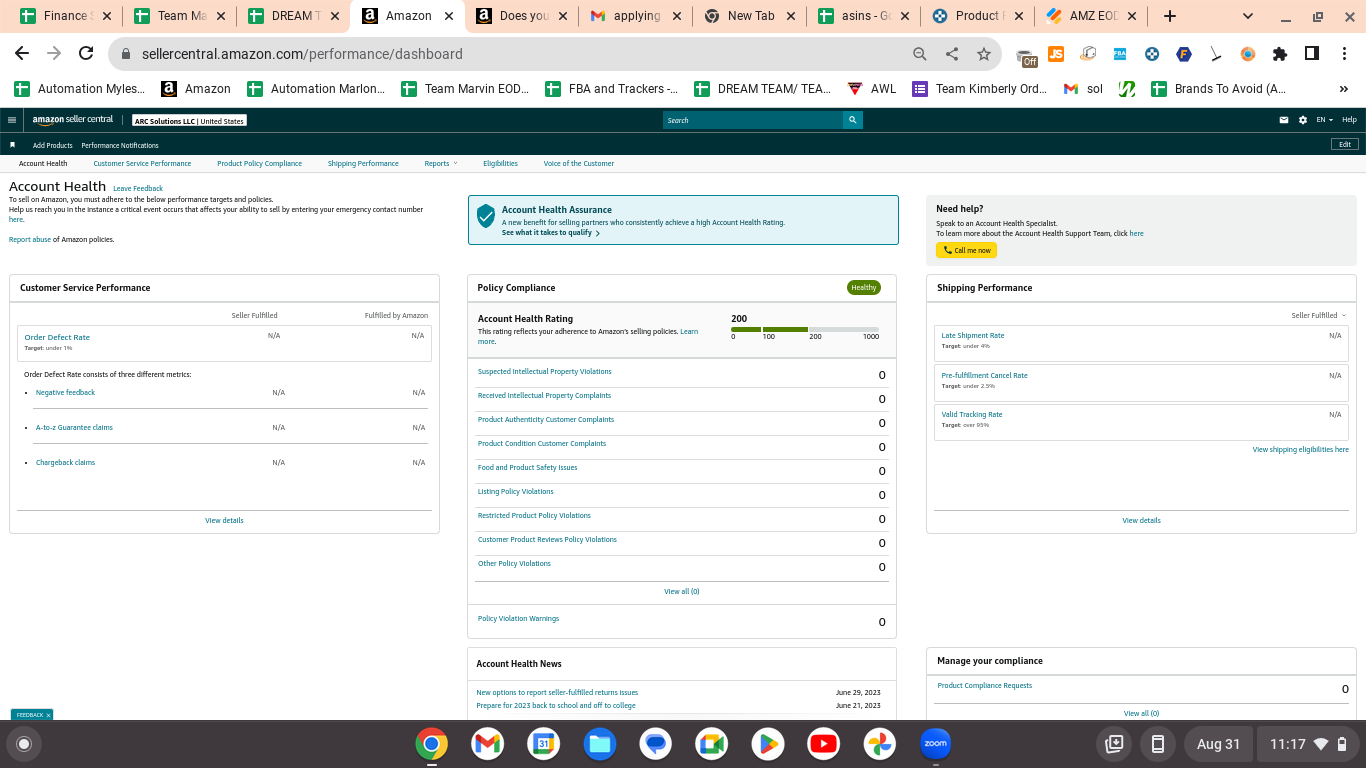
Task: Open the Seller Central hamburger menu
Action: (12, 120)
